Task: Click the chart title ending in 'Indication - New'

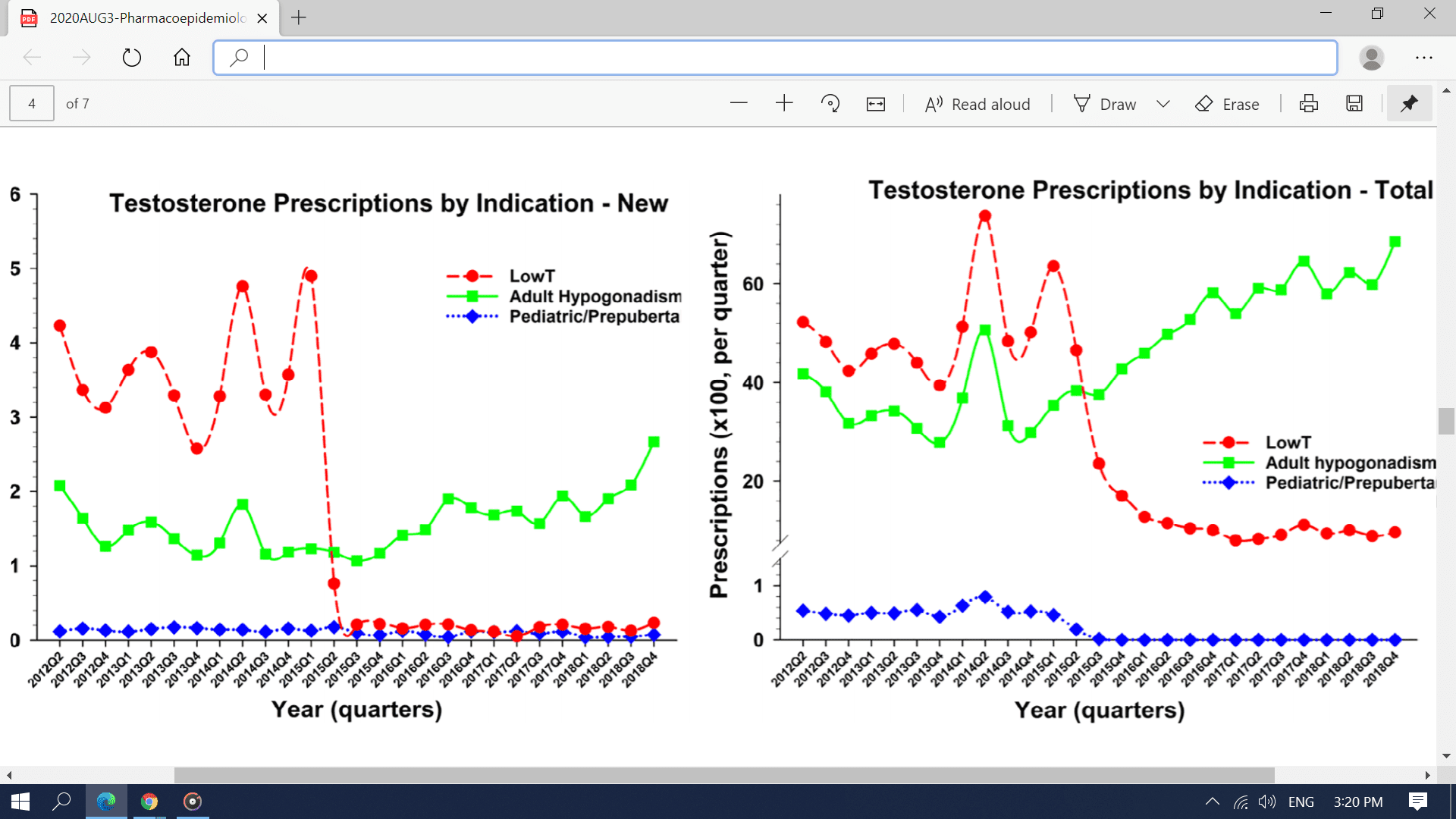Action: tap(388, 203)
